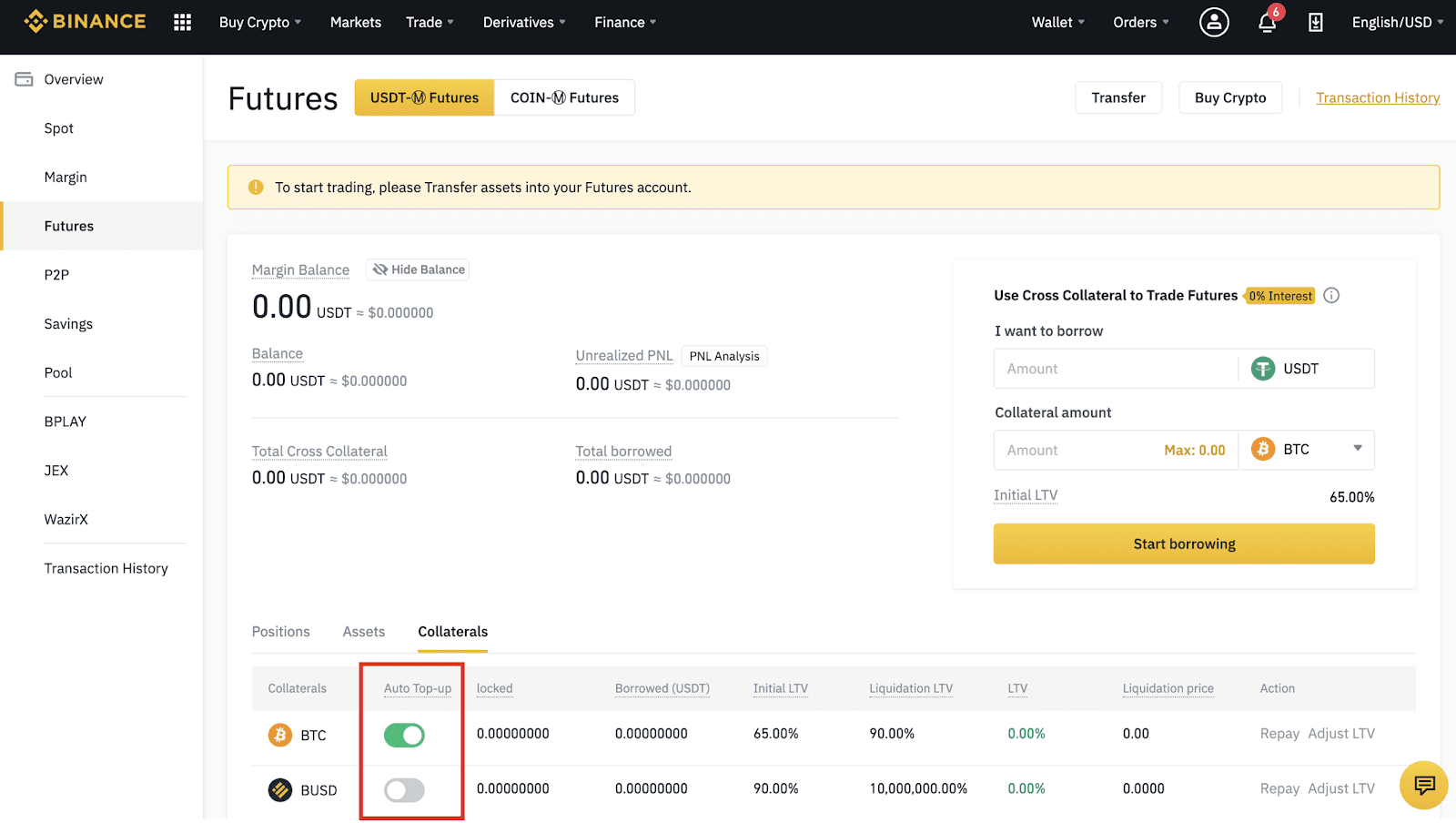Click the Overview wallet icon in sidebar
Image resolution: width=1456 pixels, height=823 pixels.
(25, 79)
